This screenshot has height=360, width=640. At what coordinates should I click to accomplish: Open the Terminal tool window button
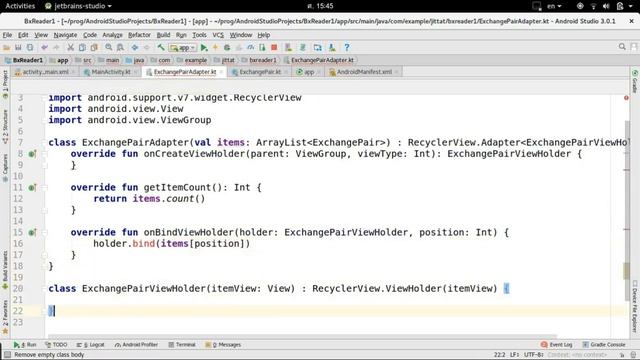coord(182,345)
